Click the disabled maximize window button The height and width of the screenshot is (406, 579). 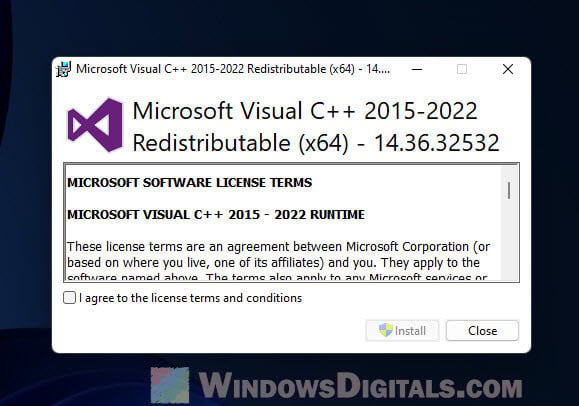pyautogui.click(x=462, y=69)
